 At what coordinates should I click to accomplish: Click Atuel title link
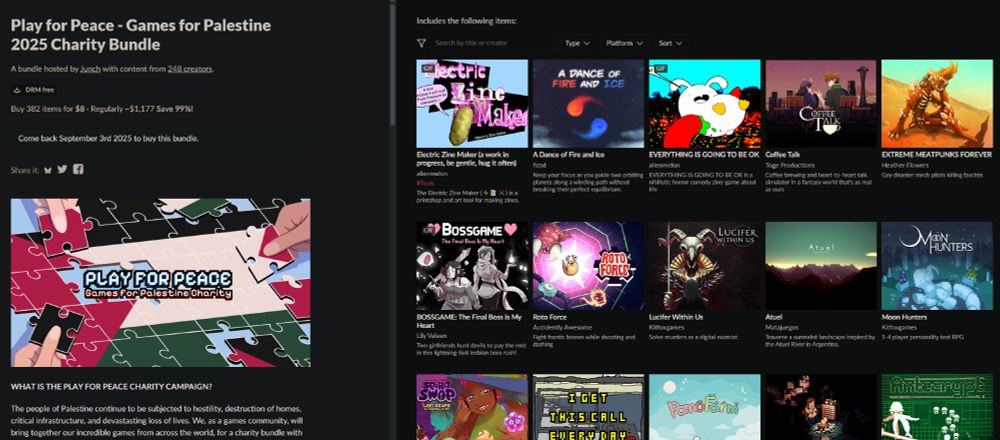(x=774, y=317)
